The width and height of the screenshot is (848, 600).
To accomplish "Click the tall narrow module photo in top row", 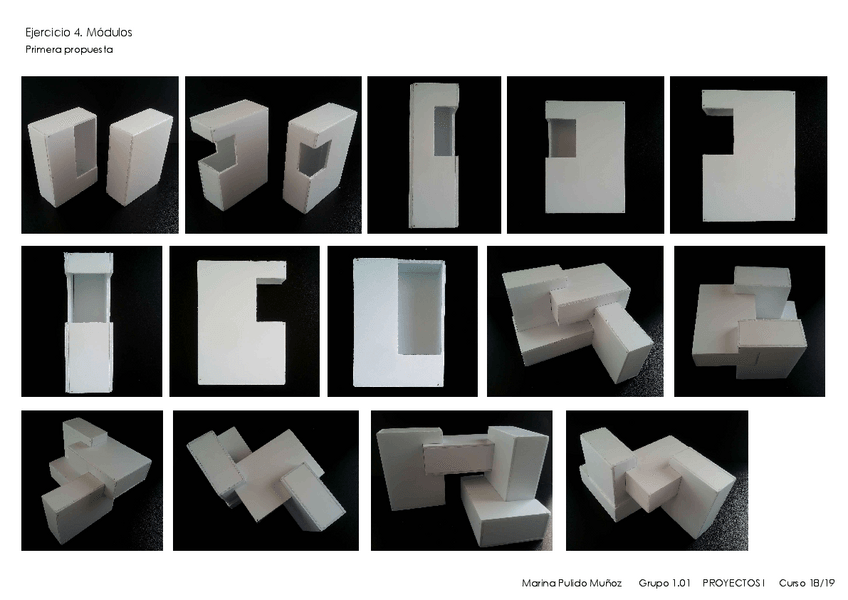I will [434, 155].
